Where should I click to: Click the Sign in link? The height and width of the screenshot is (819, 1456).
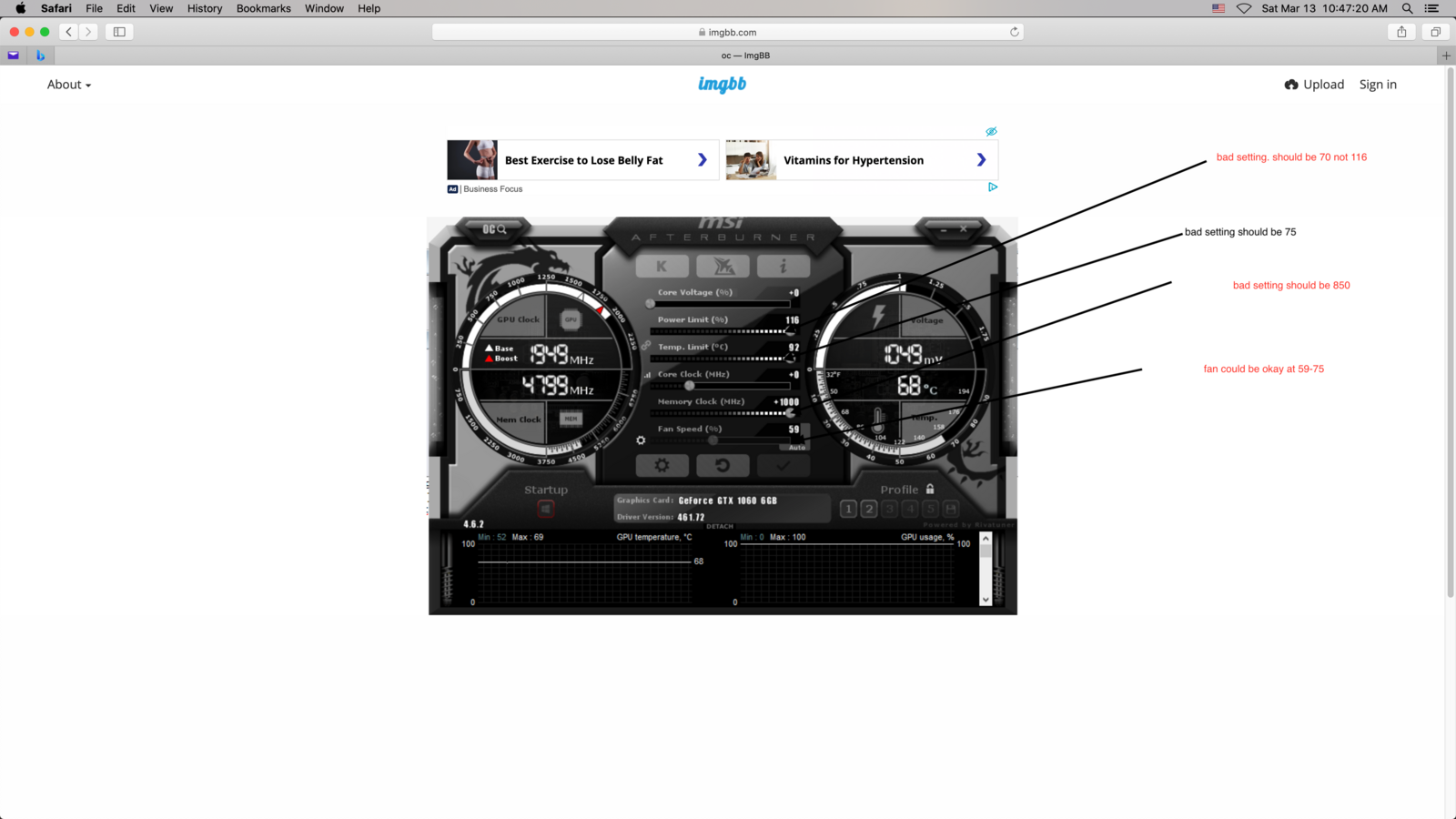pos(1378,85)
